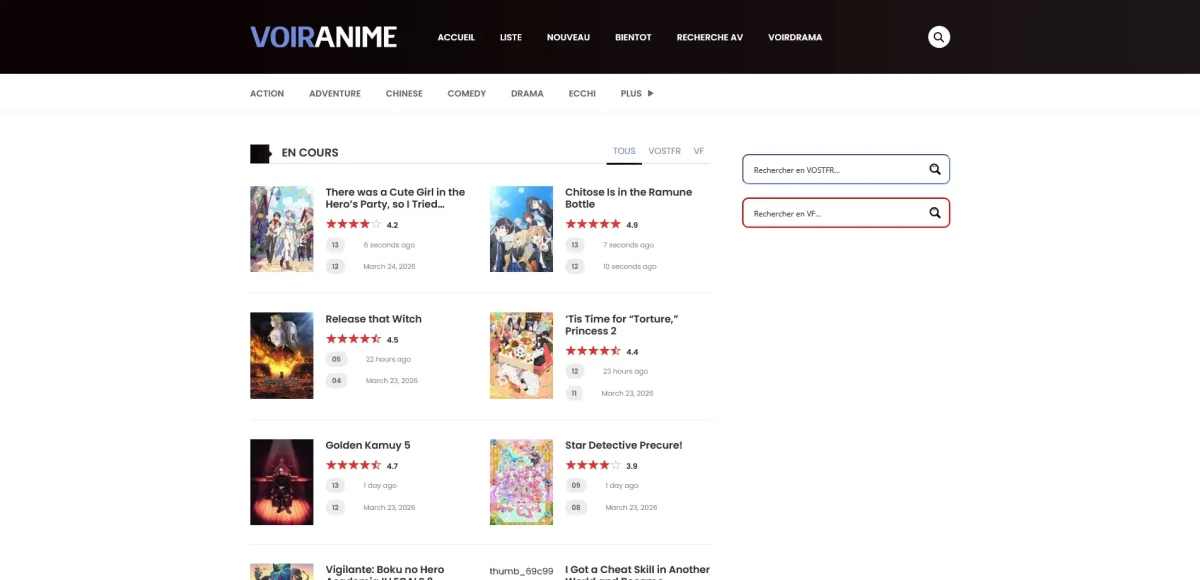Screen dimensions: 1200x580
Task: Click the EN COURS section heading
Action: coord(310,153)
